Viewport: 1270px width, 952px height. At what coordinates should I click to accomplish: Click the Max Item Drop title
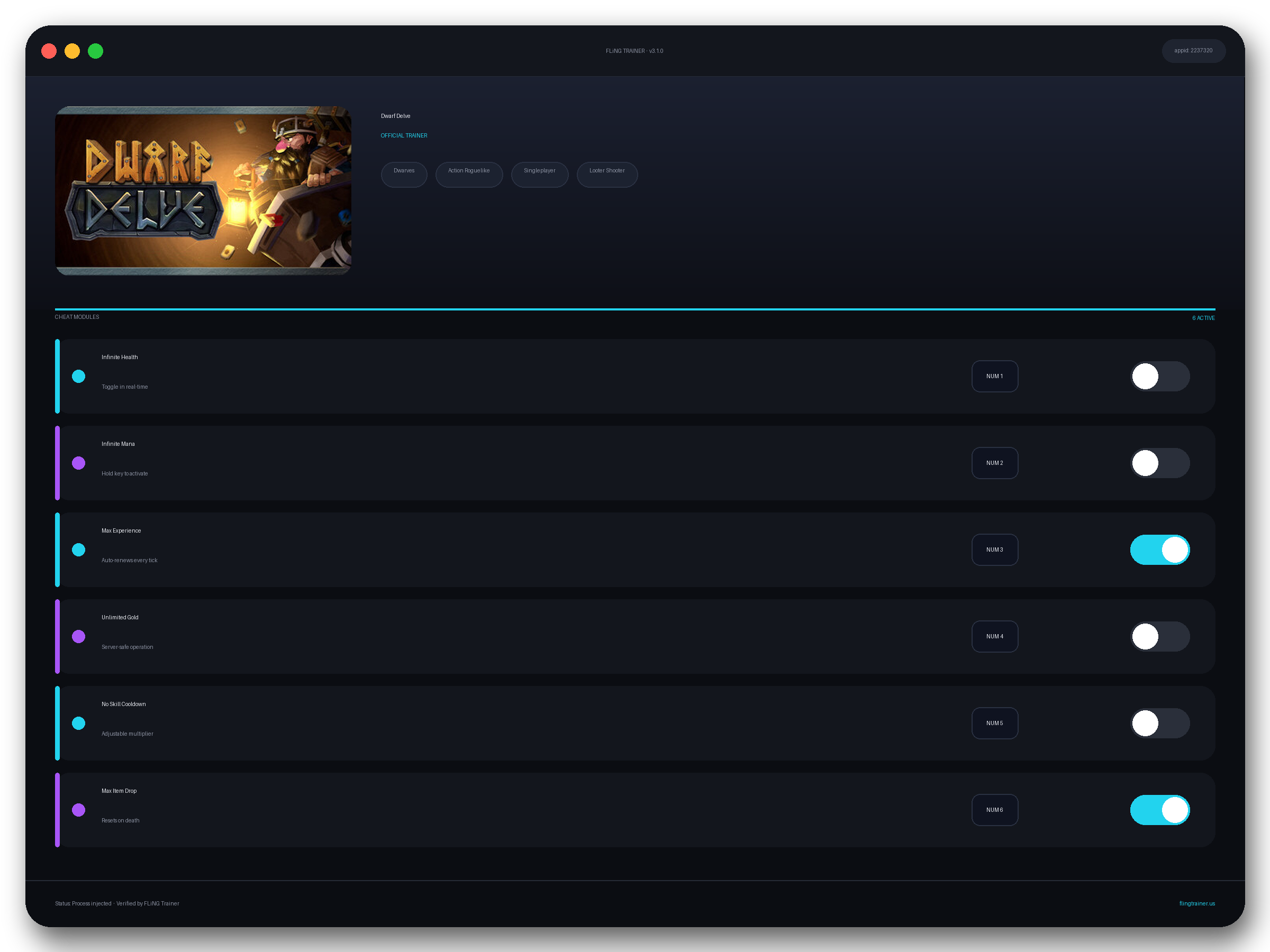tap(119, 790)
